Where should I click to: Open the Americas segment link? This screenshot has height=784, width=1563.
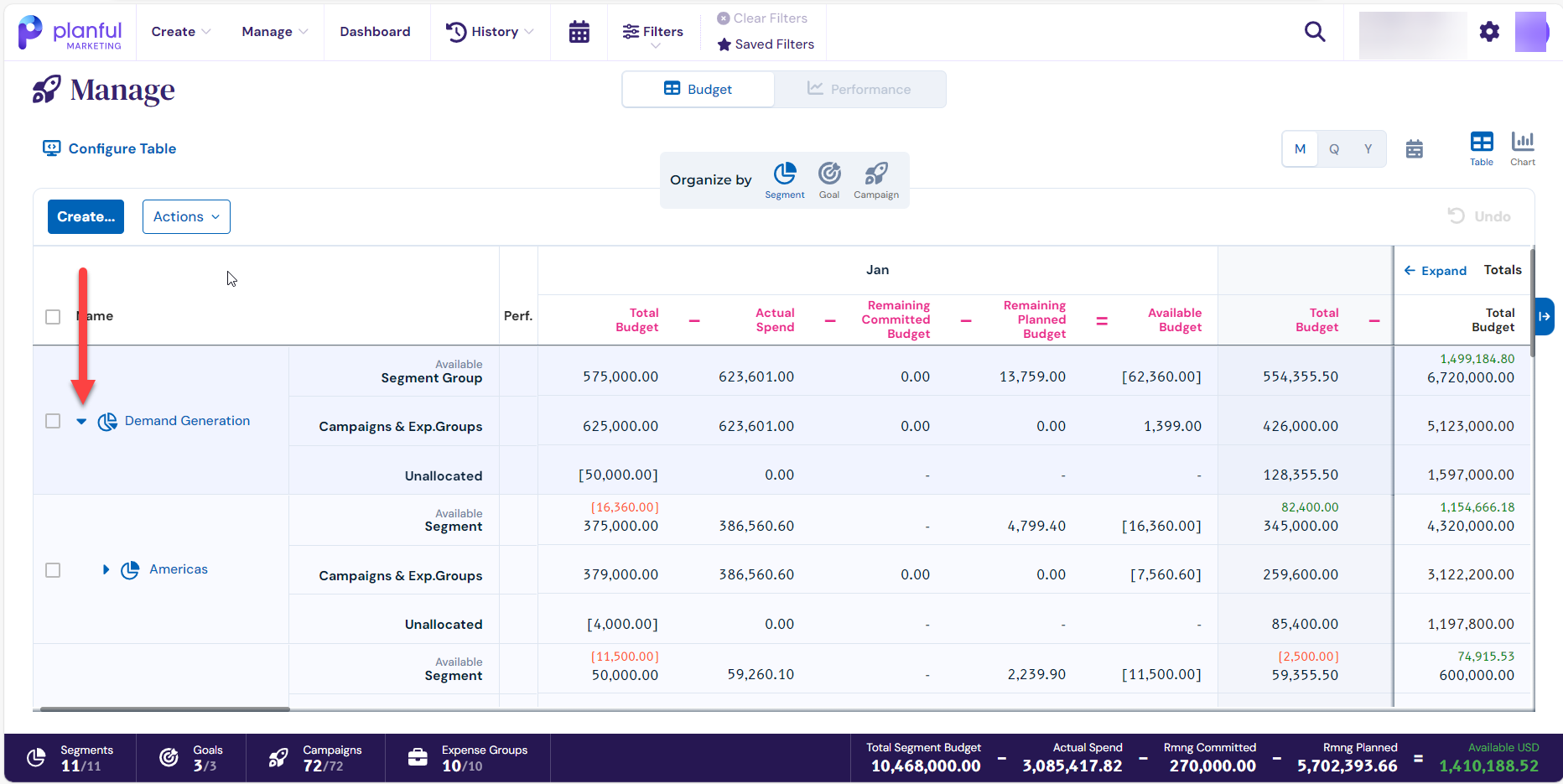[x=179, y=569]
